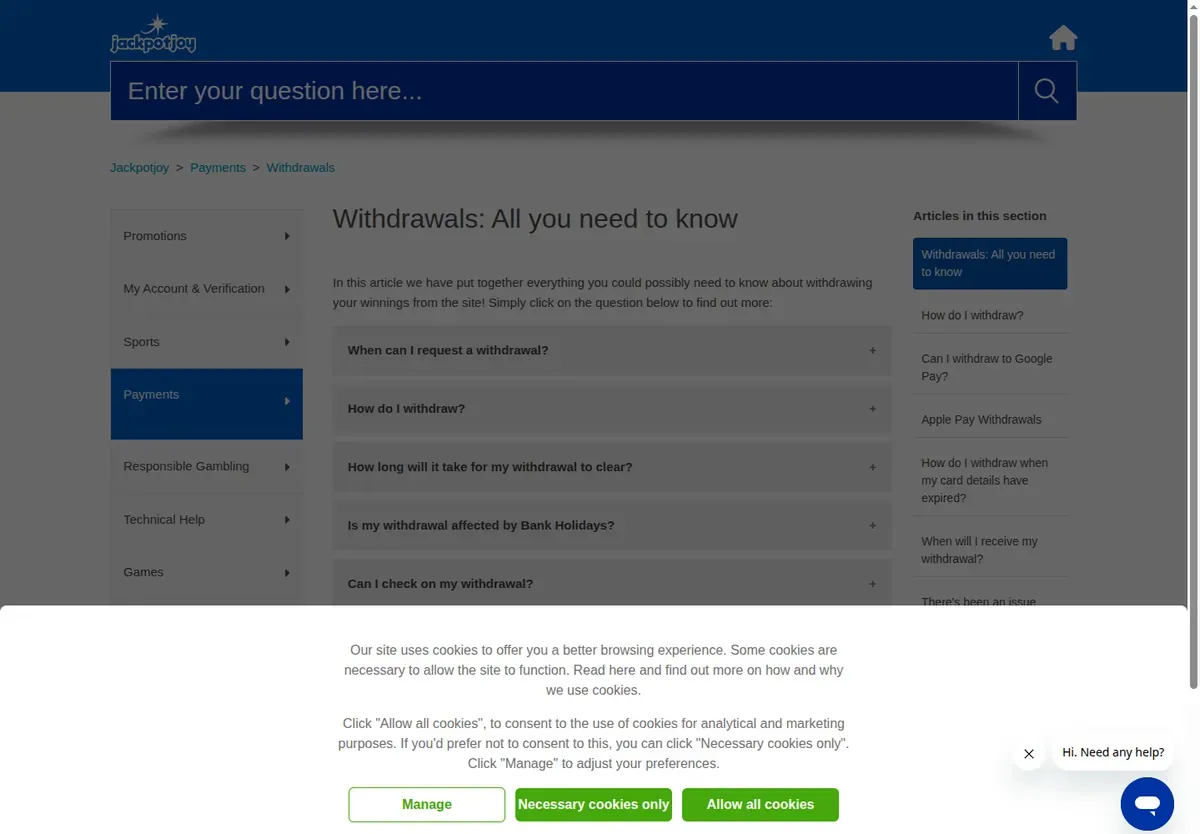Screen dimensions: 1200x834
Task: Open Withdrawals breadcrumb link
Action: [x=301, y=167]
